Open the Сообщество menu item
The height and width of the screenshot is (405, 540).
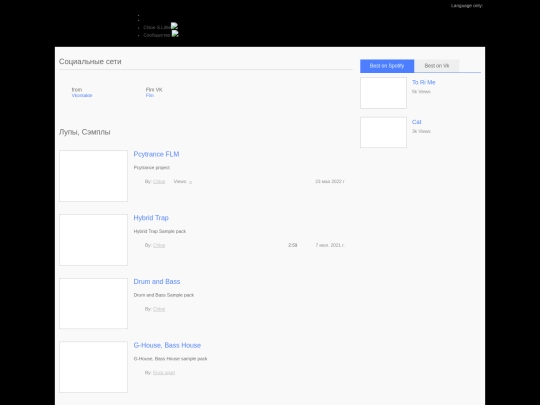[x=157, y=35]
